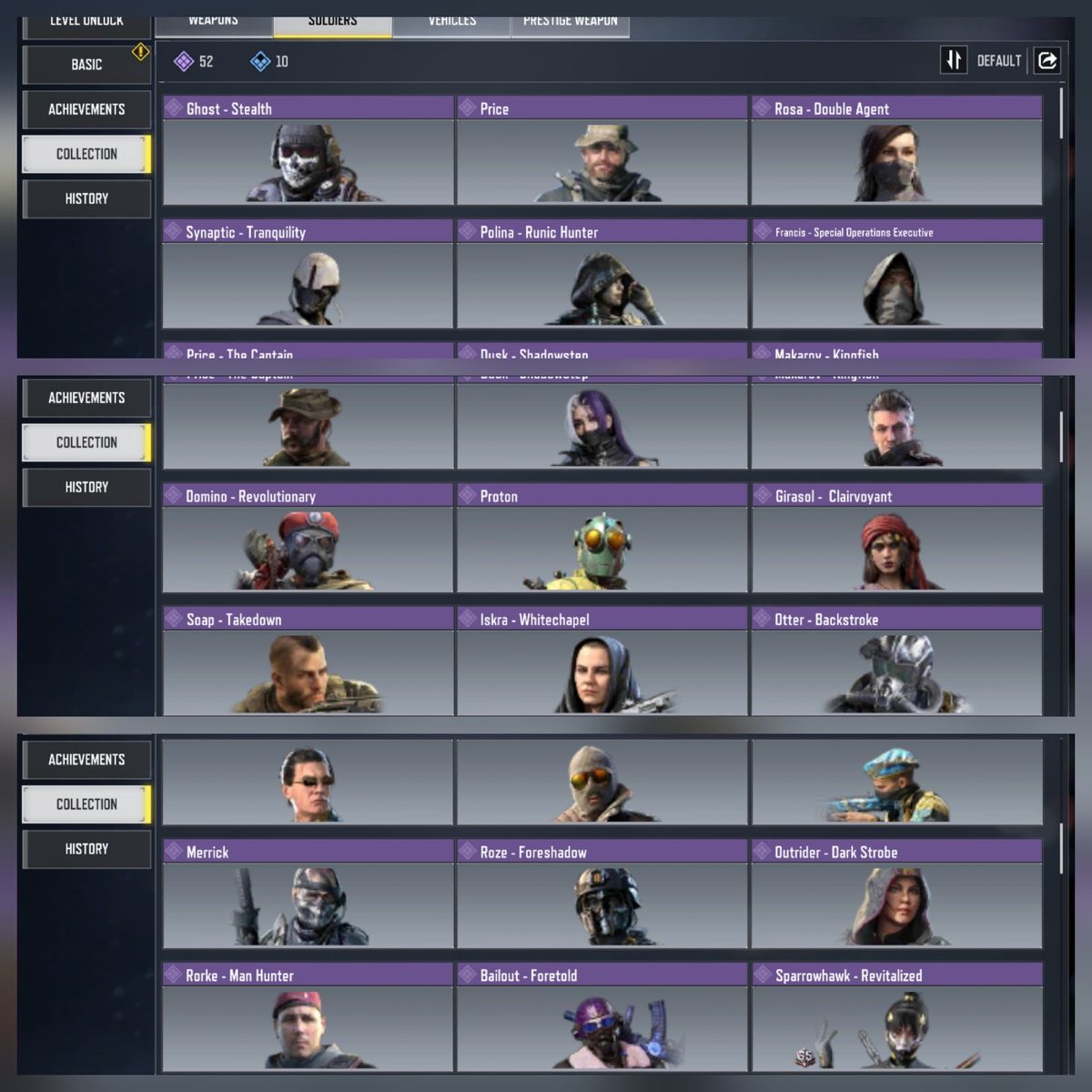Open History in the middle panel

(x=86, y=487)
